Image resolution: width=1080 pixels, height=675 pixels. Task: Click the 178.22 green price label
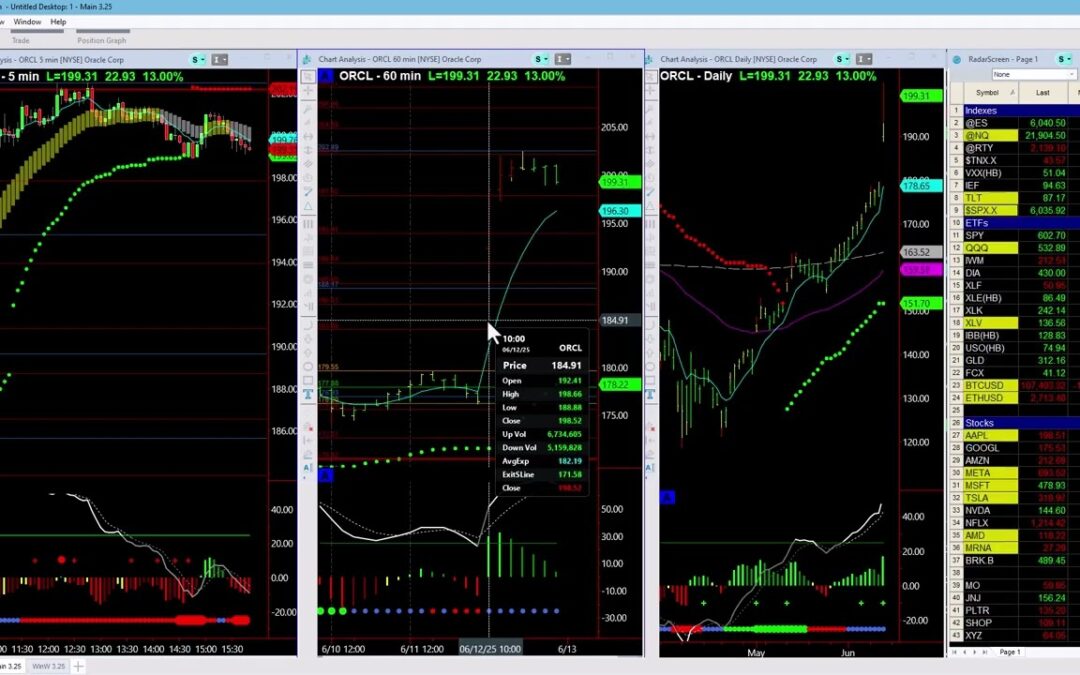[x=620, y=384]
